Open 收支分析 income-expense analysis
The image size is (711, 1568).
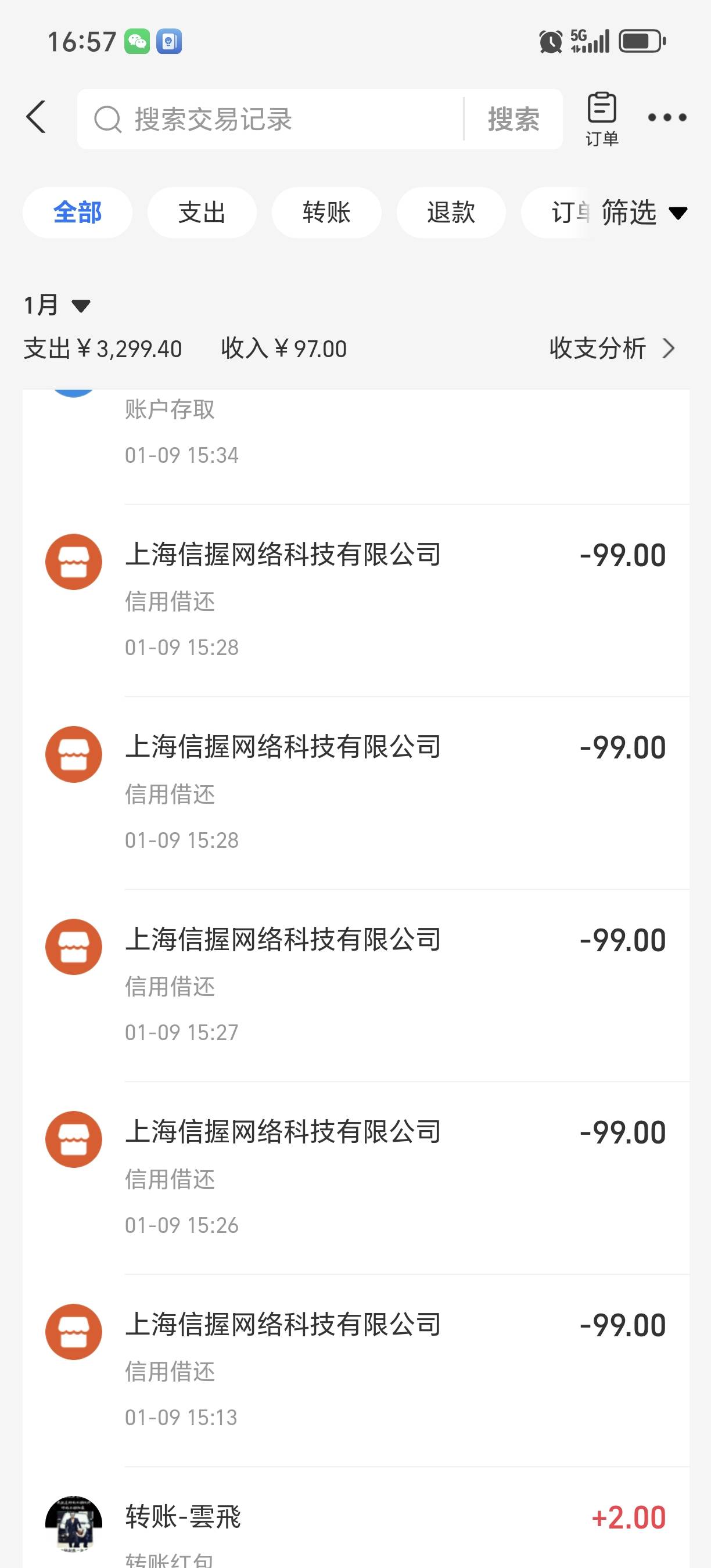pyautogui.click(x=612, y=348)
